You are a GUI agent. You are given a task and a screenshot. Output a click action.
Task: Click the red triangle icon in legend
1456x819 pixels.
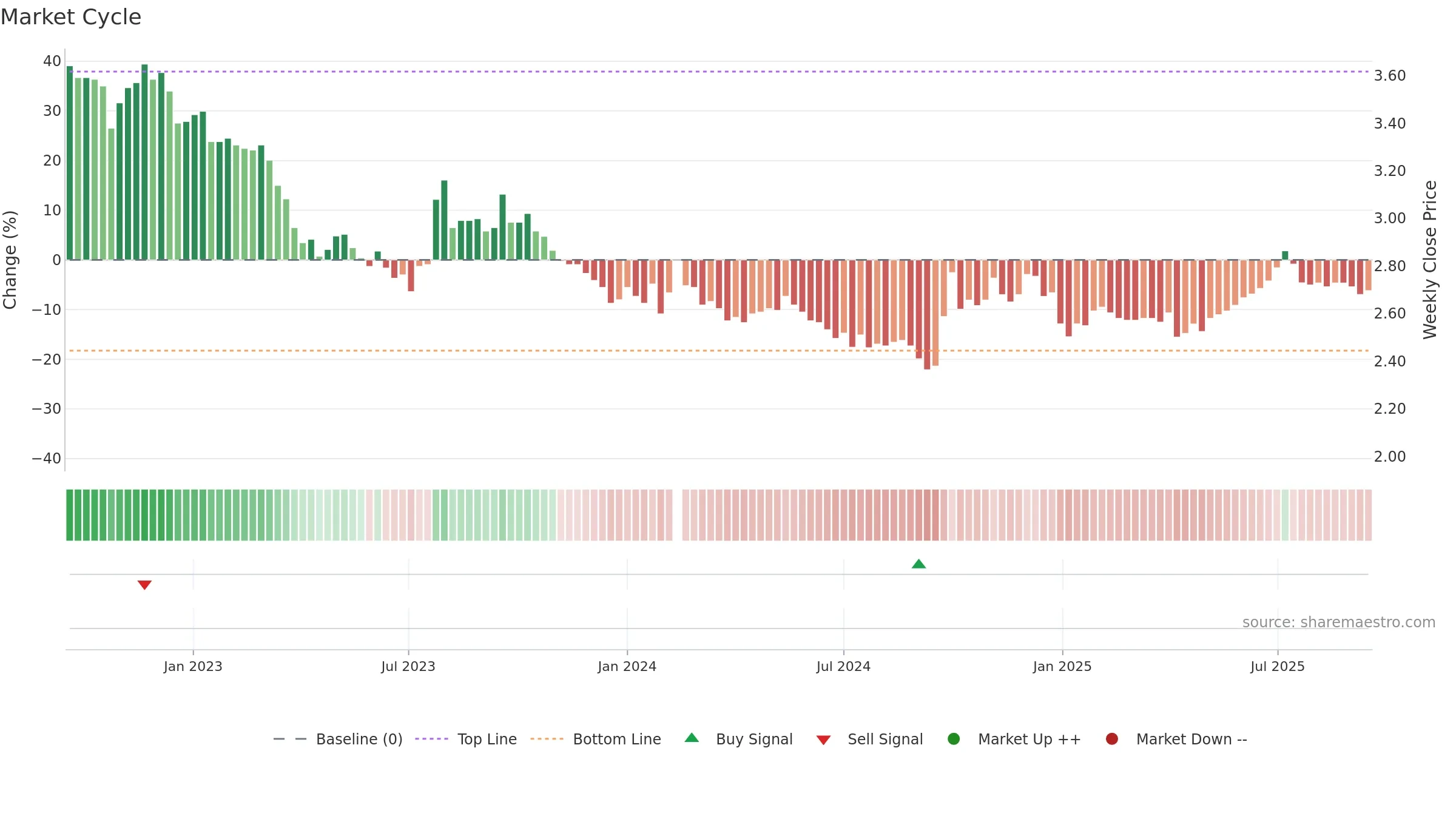click(x=823, y=740)
